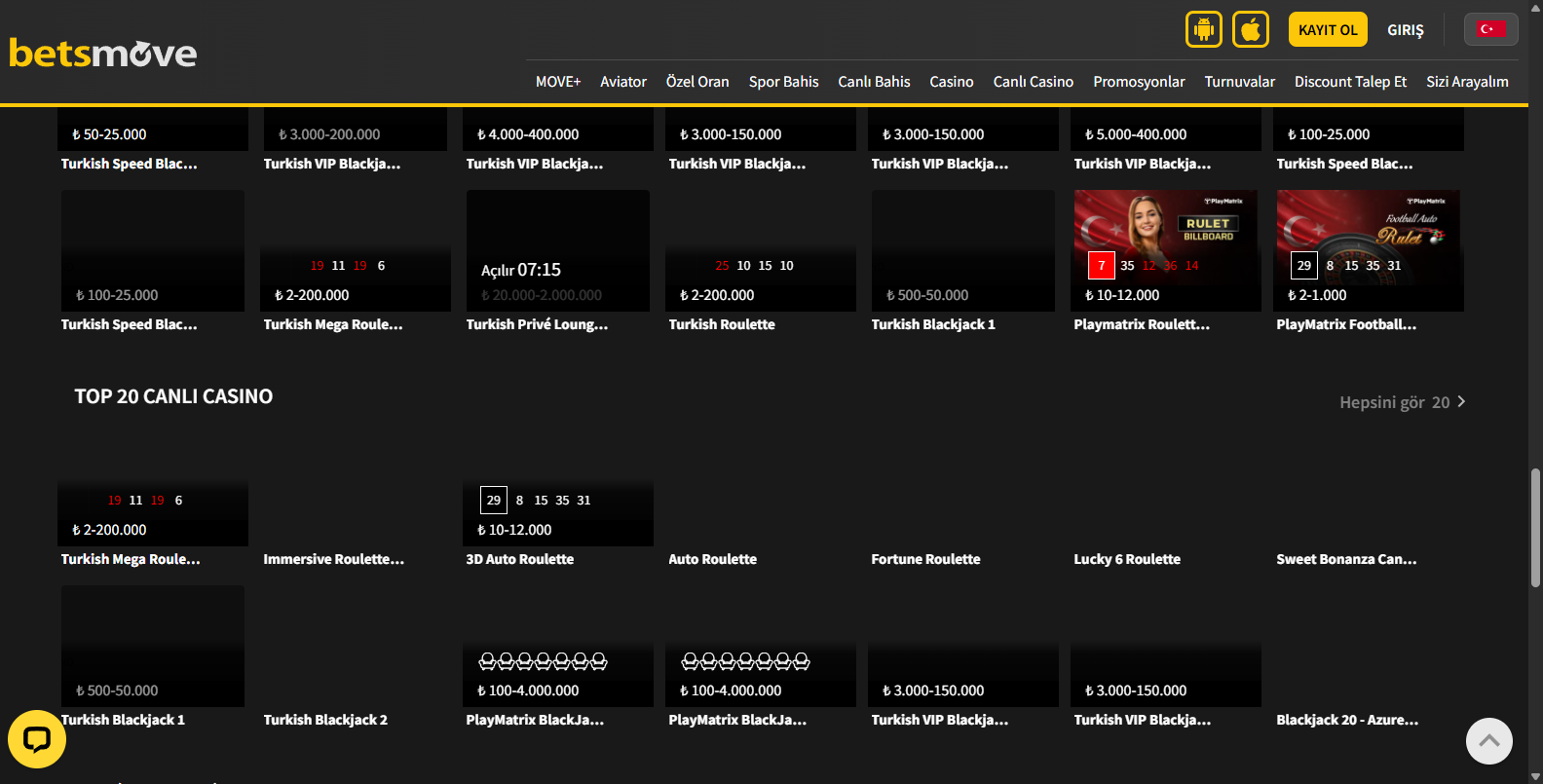Expand Hepsini gör 20 chevron arrow
The width and height of the screenshot is (1543, 784).
1461,402
